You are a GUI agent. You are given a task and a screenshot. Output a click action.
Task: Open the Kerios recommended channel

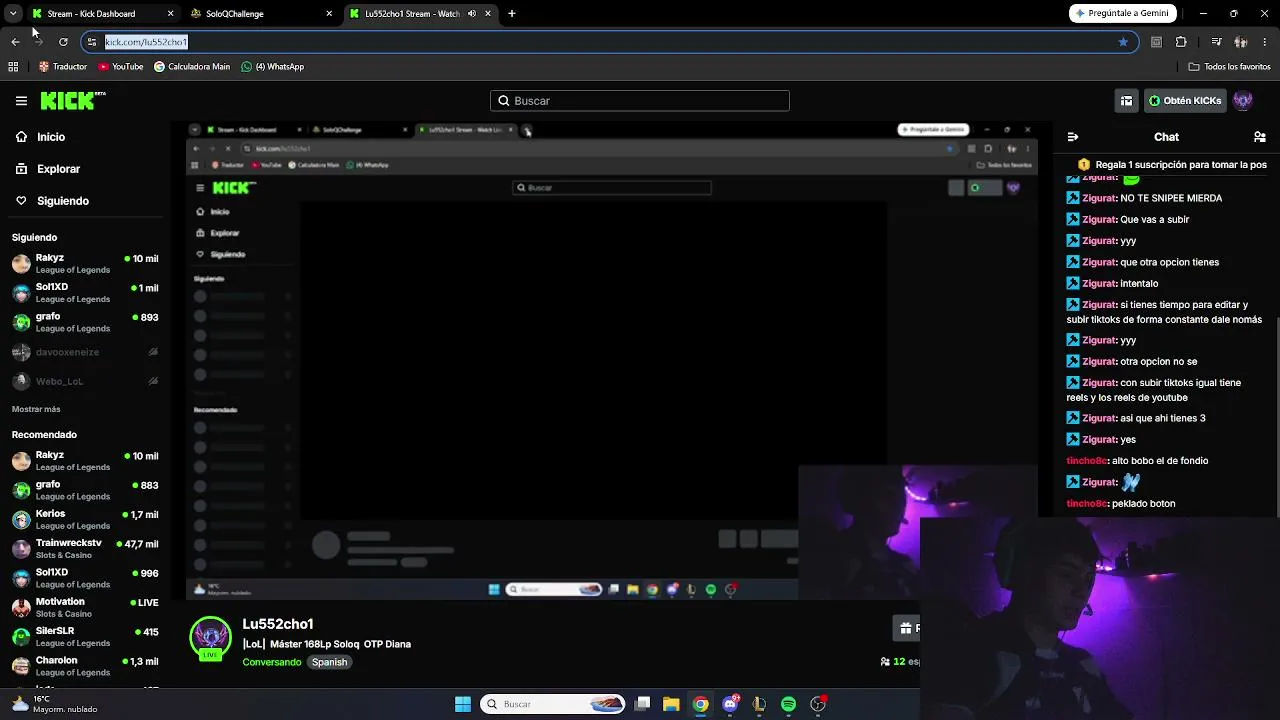[x=85, y=520]
